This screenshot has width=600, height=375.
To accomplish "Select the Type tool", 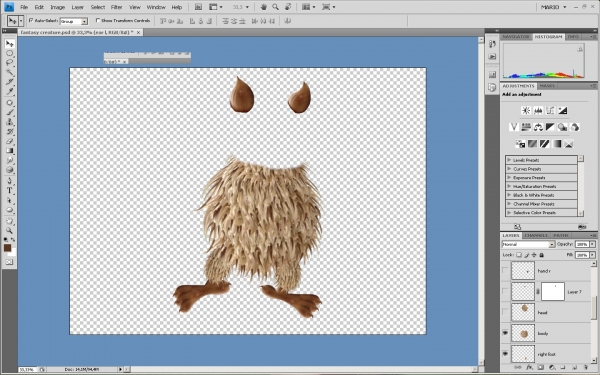I will coord(9,191).
